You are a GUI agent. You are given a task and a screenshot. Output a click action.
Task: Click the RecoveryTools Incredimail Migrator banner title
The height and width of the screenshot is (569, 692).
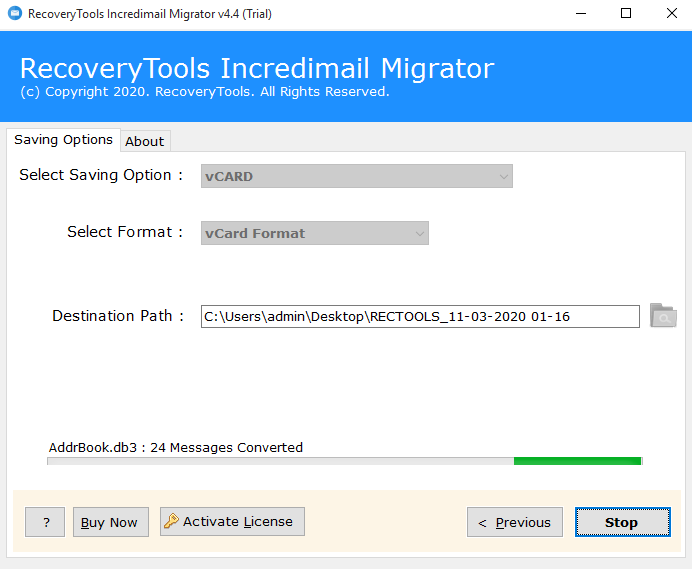[256, 68]
